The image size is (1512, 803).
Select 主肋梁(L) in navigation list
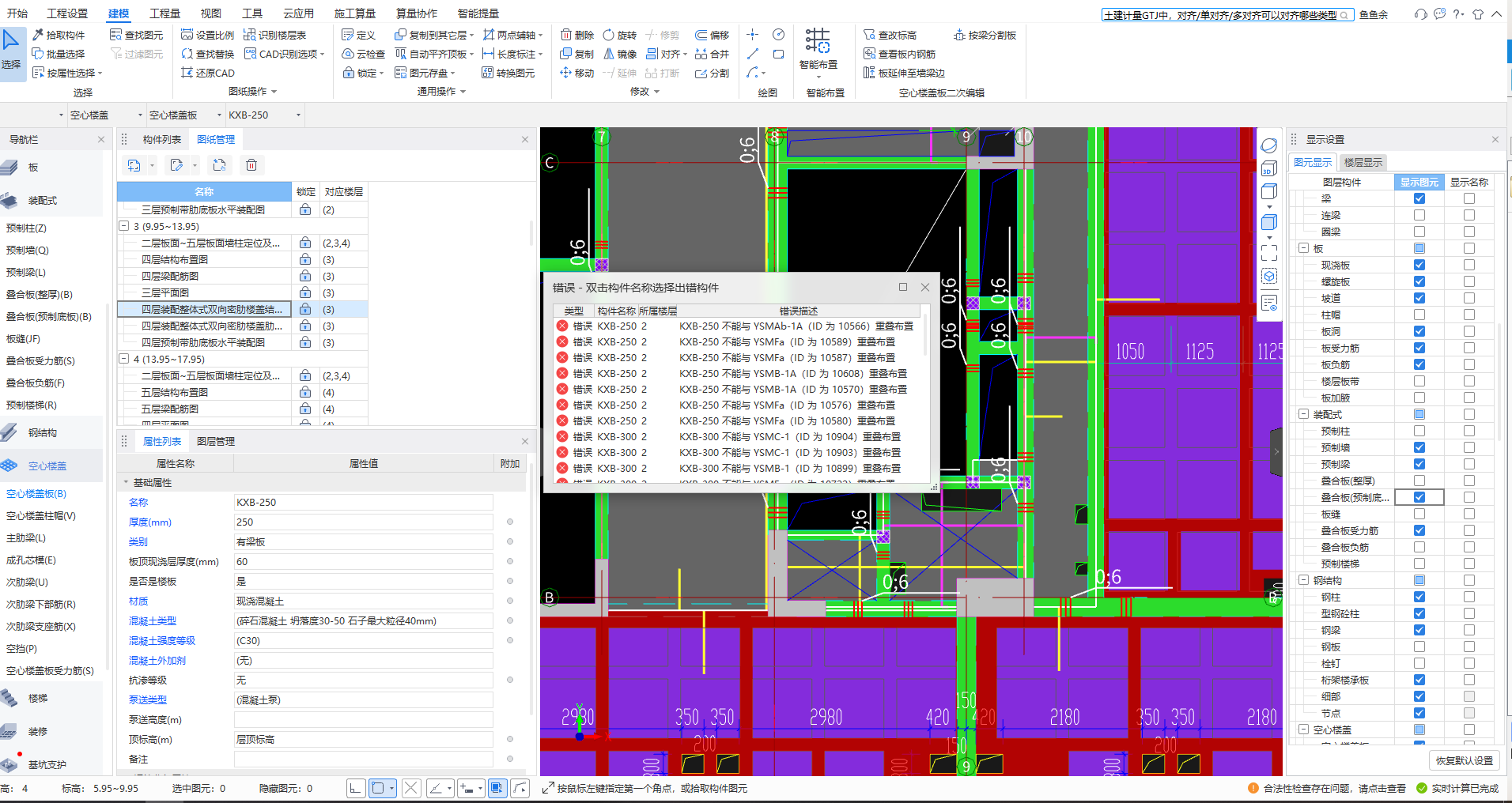26,538
